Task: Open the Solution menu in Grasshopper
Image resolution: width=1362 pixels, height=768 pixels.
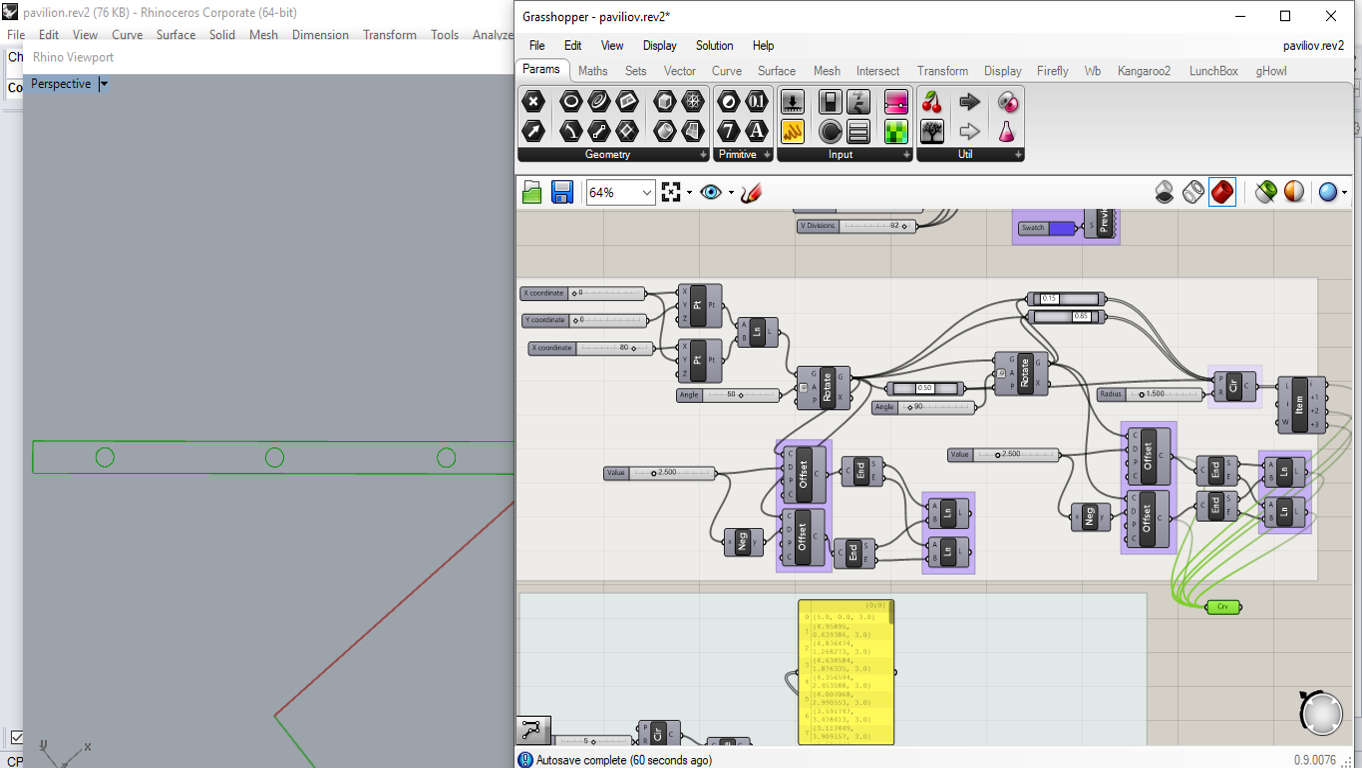Action: pyautogui.click(x=714, y=45)
